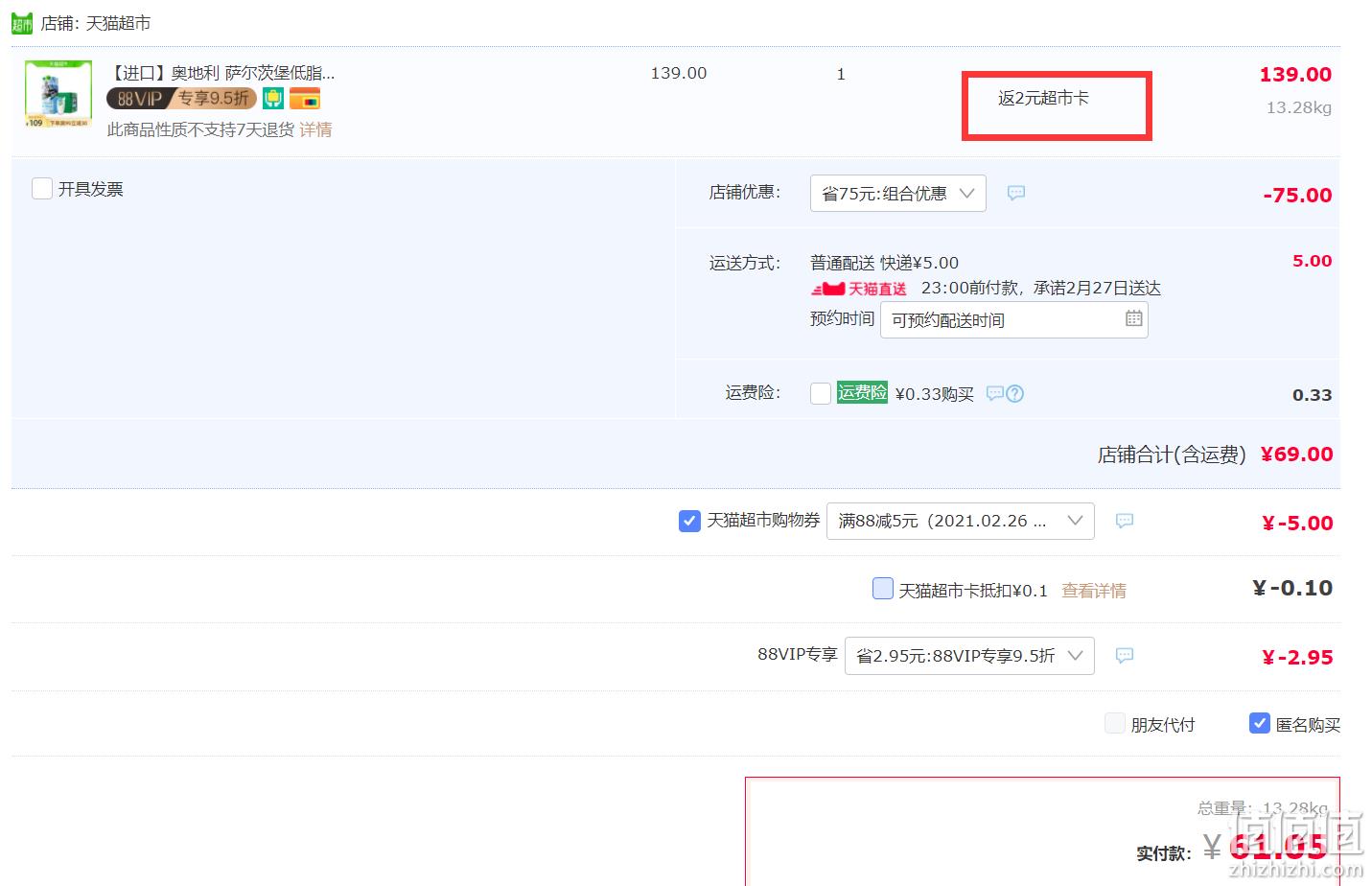Click comment icon next to 运费险 price
This screenshot has width=1372, height=886.
click(995, 393)
